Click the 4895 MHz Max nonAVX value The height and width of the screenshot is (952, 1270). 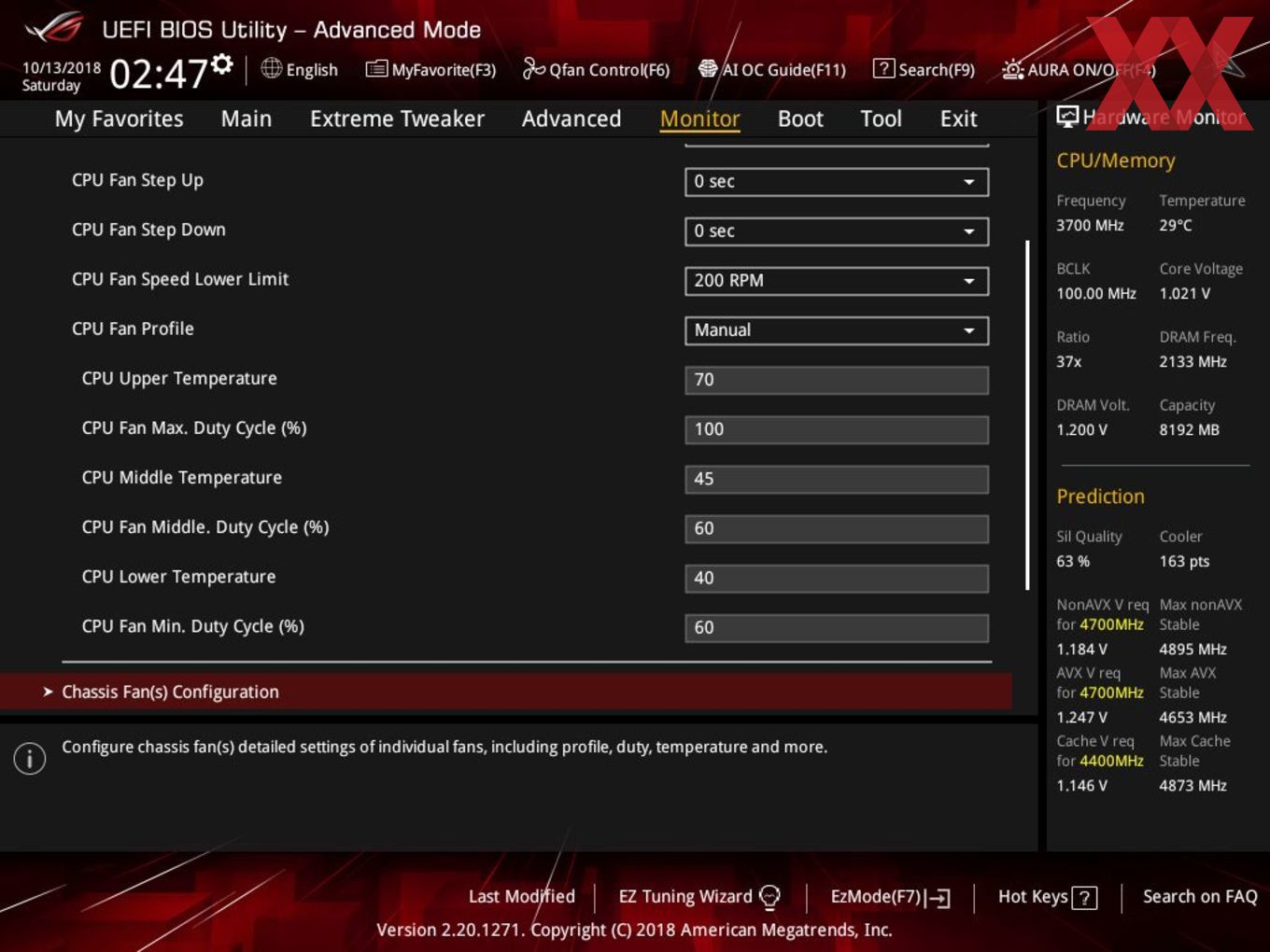[x=1192, y=649]
